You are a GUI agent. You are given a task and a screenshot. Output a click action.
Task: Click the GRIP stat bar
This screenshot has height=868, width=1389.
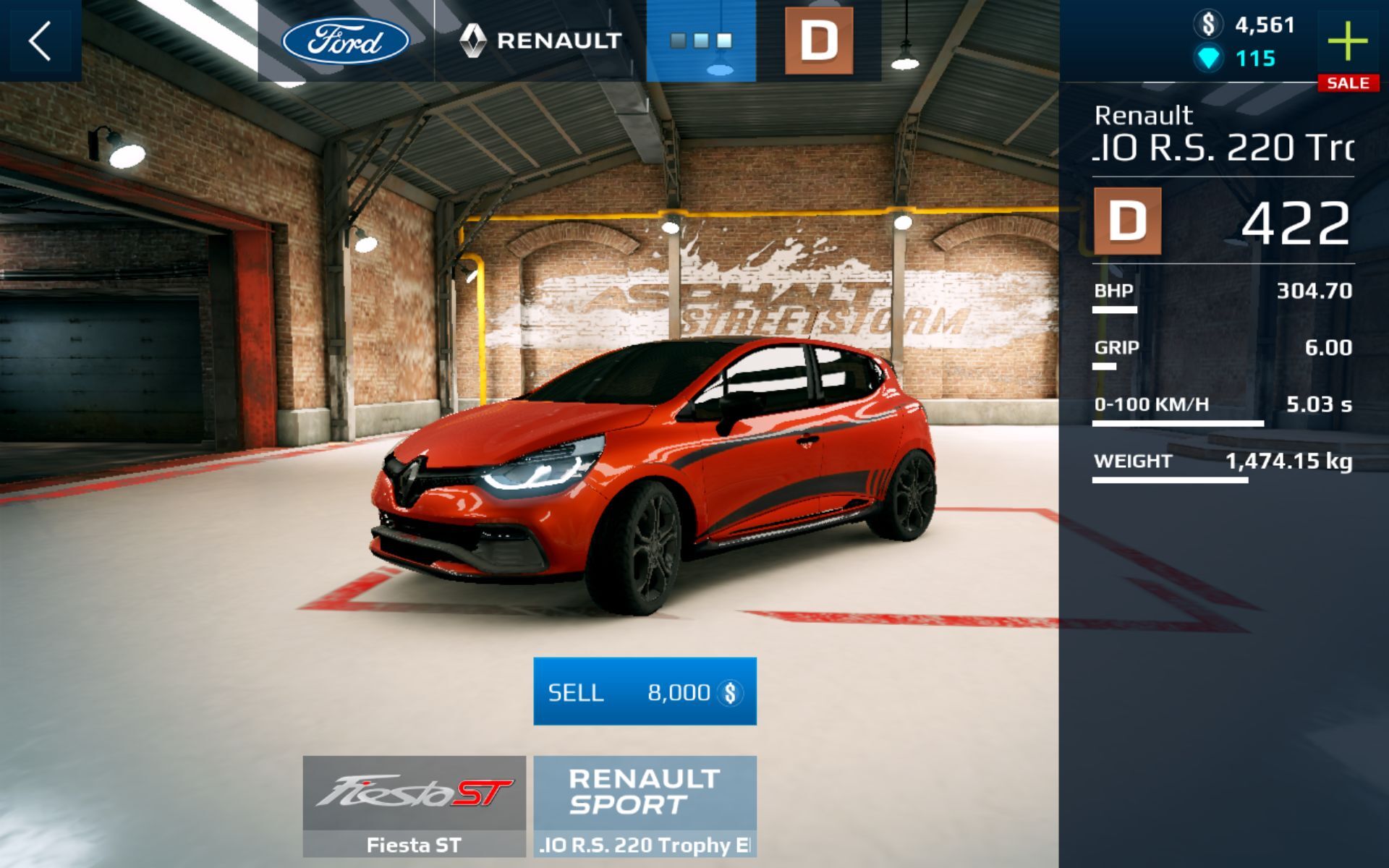click(1105, 366)
